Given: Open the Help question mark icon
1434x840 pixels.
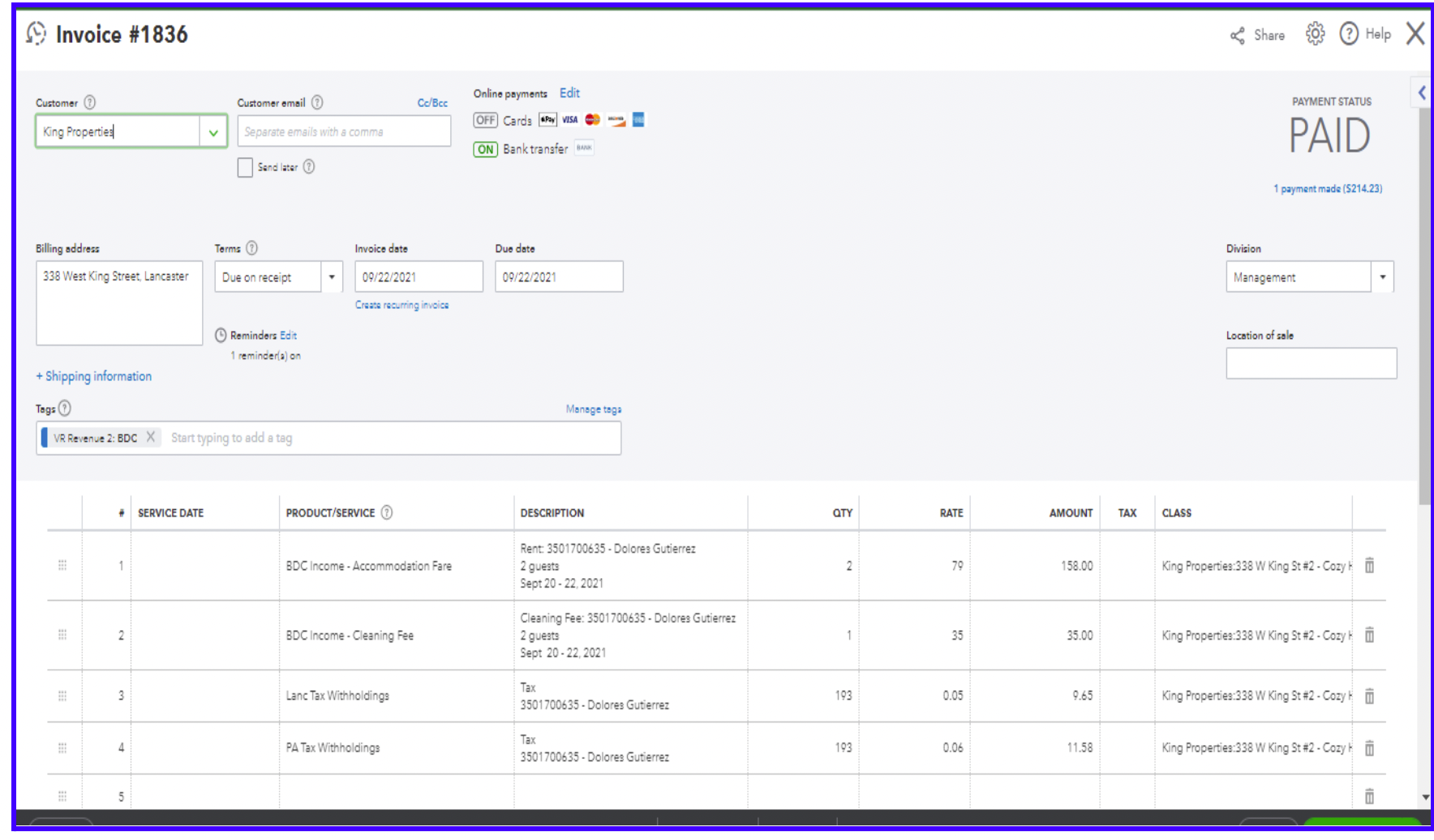Looking at the screenshot, I should point(1348,34).
